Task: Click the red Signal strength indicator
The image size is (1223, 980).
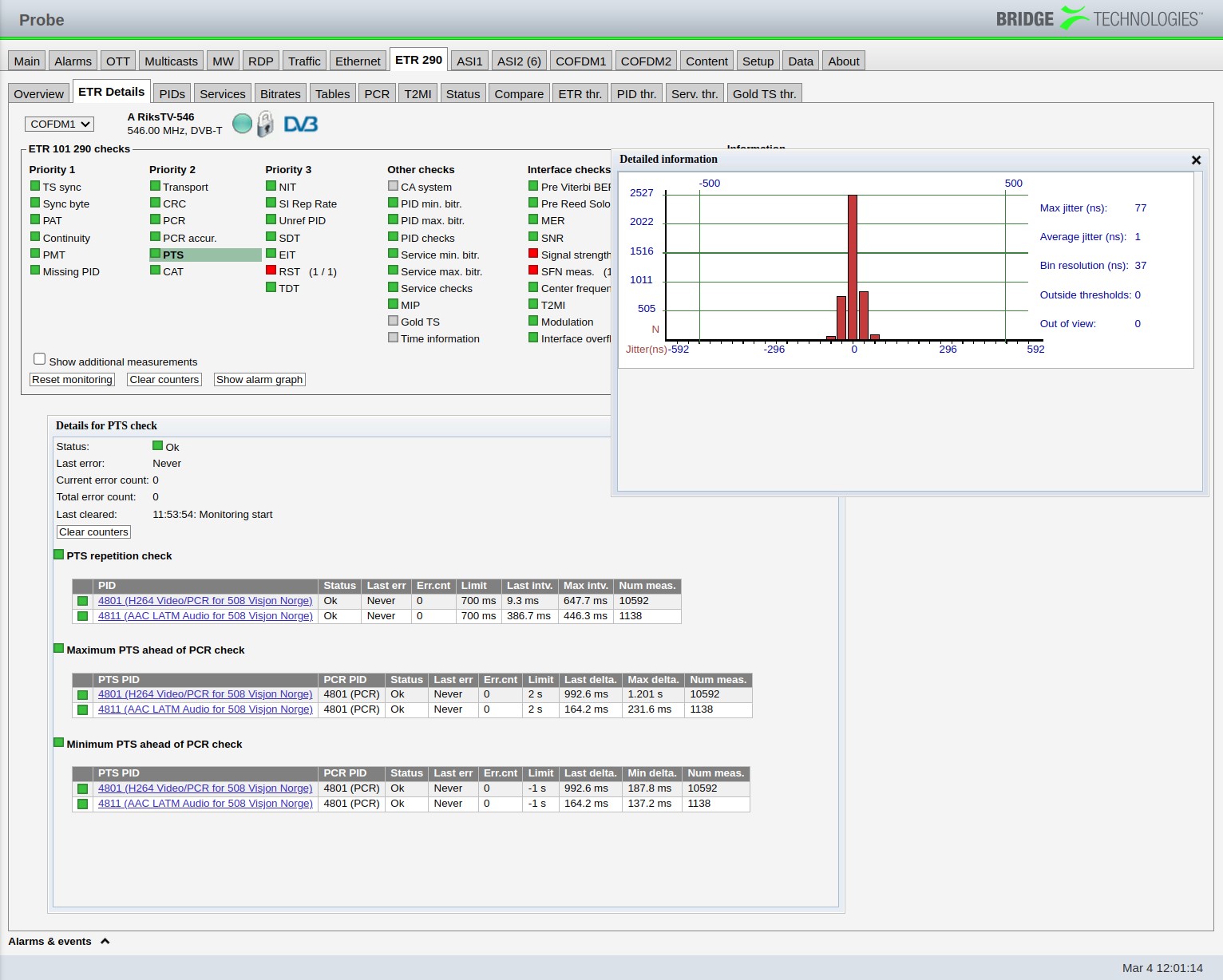Action: [532, 253]
